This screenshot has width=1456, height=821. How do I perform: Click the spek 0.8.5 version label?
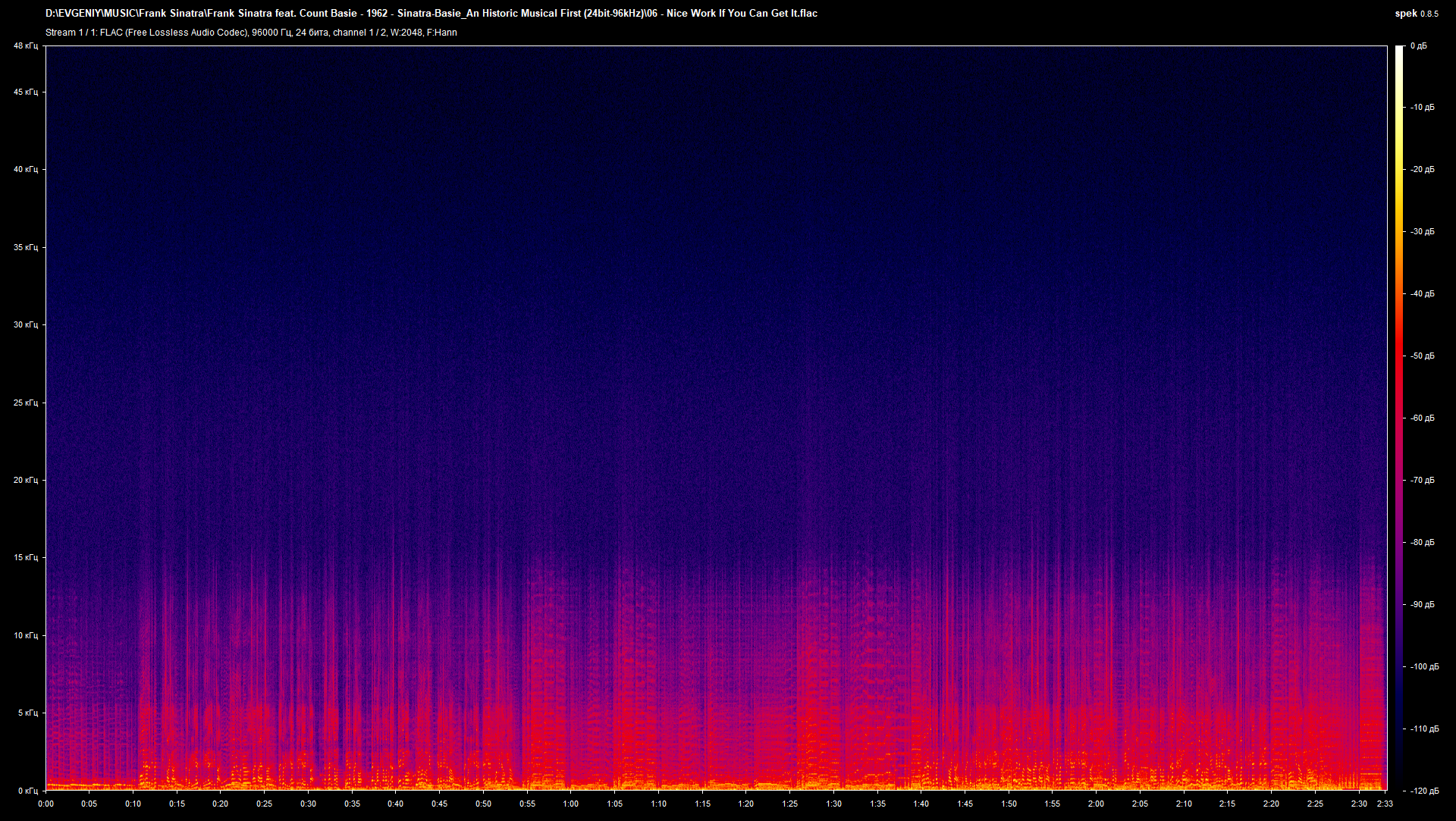coord(1417,13)
